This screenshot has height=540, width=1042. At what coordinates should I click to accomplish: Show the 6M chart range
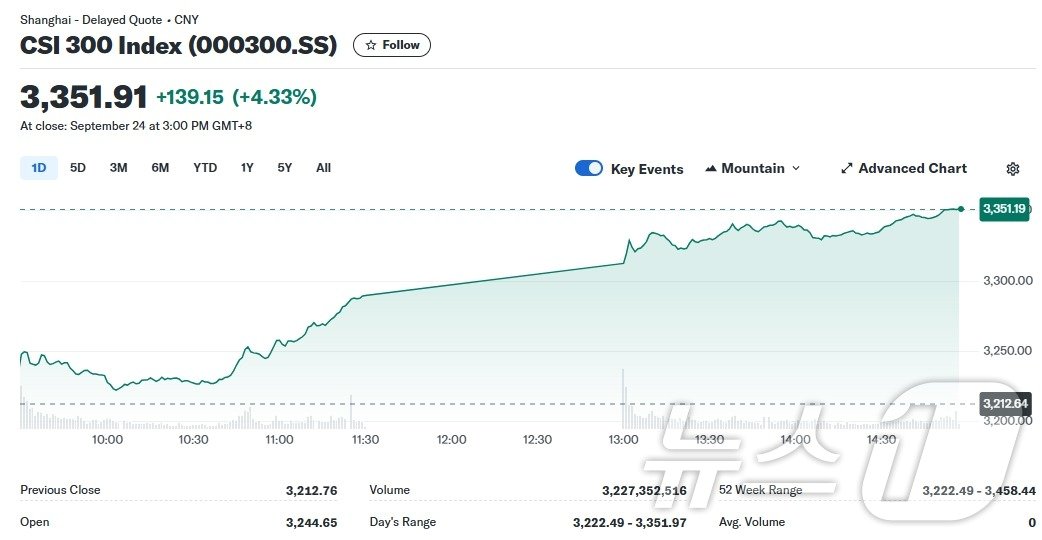(x=160, y=168)
